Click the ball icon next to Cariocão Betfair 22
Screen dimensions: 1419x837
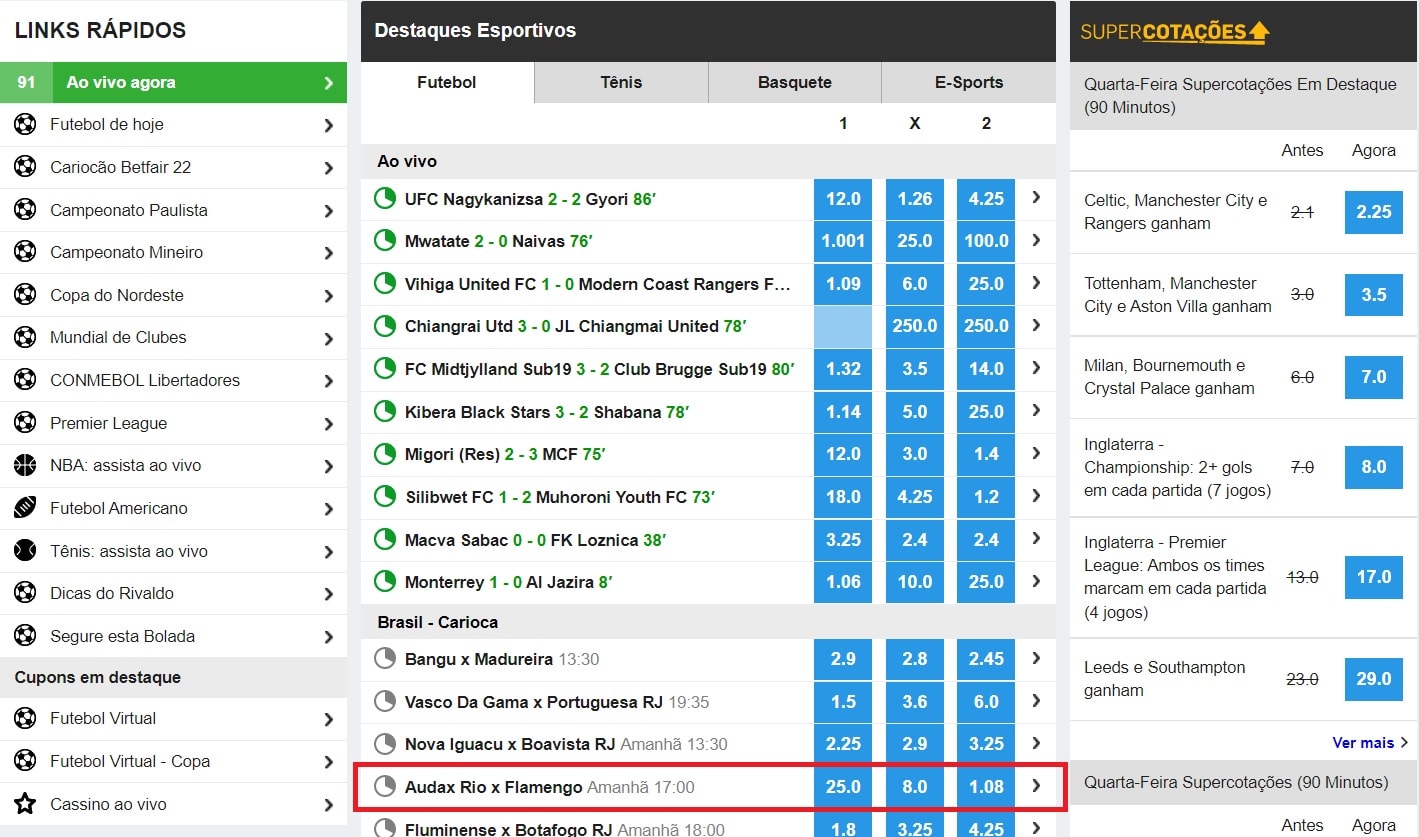[x=25, y=167]
